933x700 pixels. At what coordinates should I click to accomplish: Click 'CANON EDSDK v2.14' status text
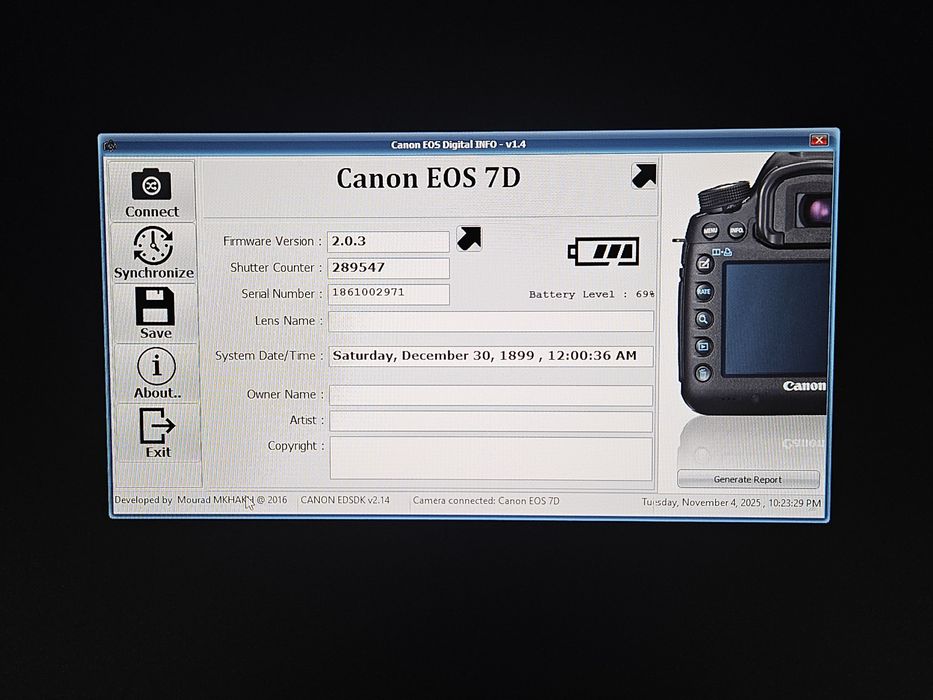tap(345, 500)
